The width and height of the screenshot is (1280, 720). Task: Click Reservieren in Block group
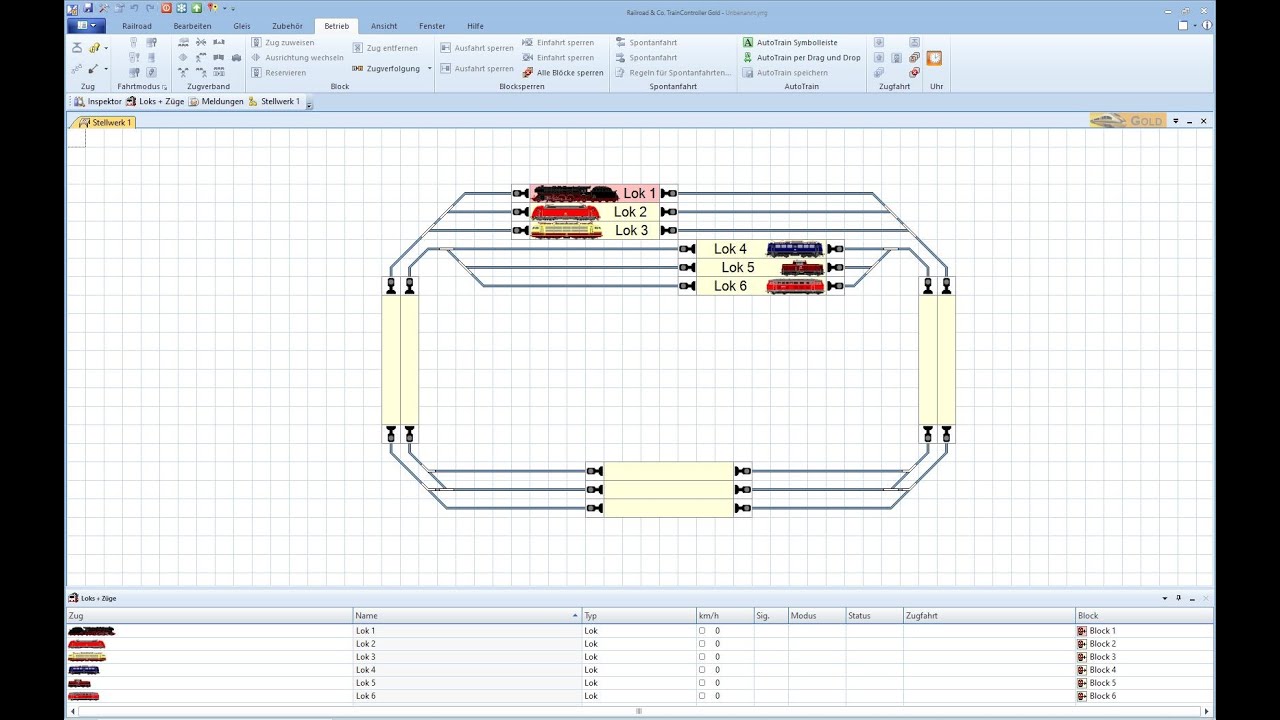[x=279, y=72]
